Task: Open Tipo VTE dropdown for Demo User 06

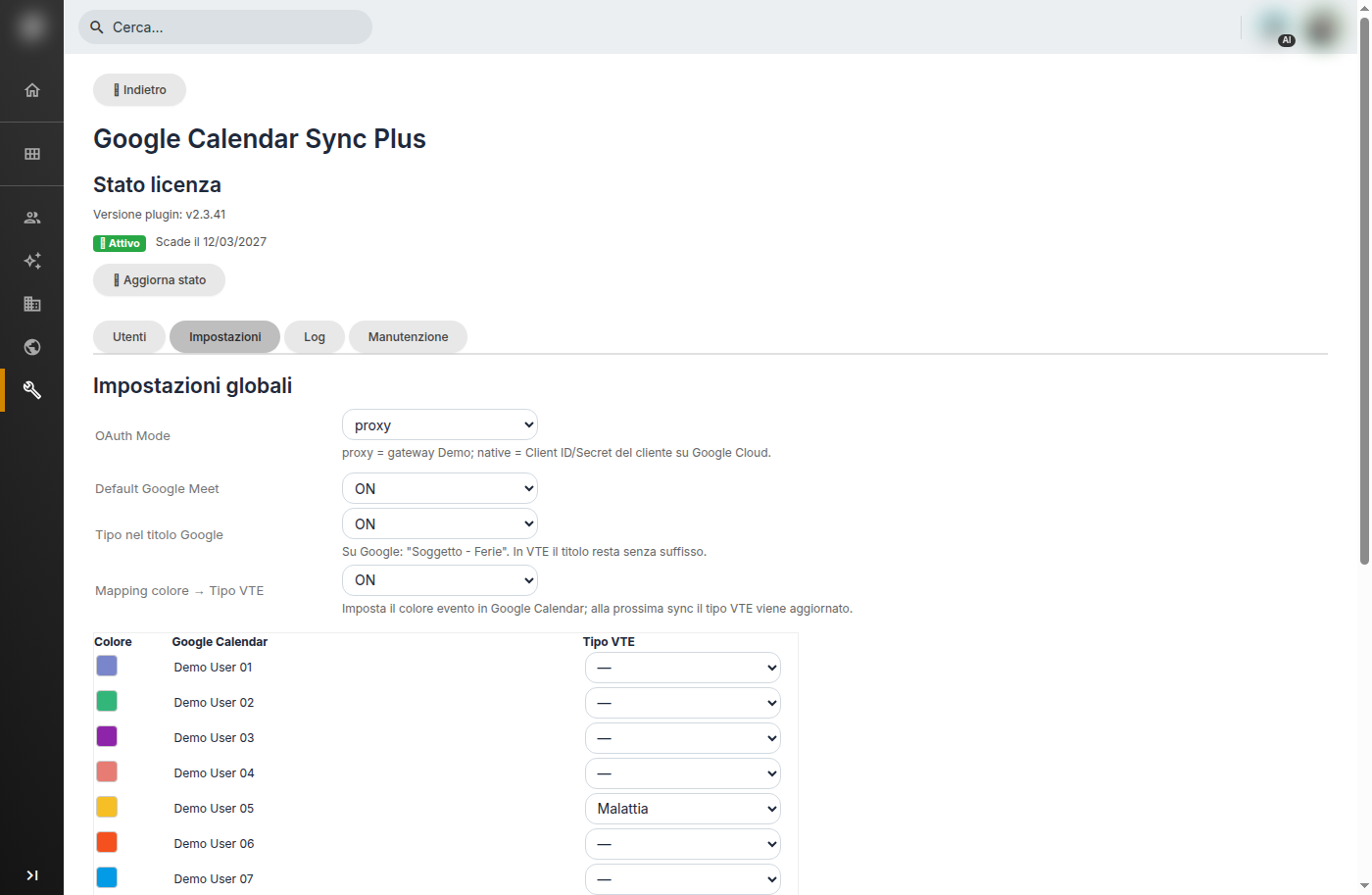Action: tap(683, 844)
